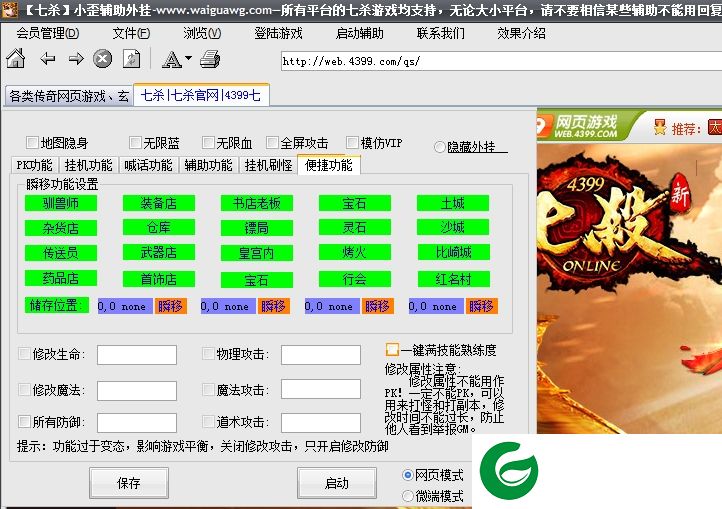This screenshot has height=509, width=722.
Task: Teleport to 装备店
Action: 159,203
